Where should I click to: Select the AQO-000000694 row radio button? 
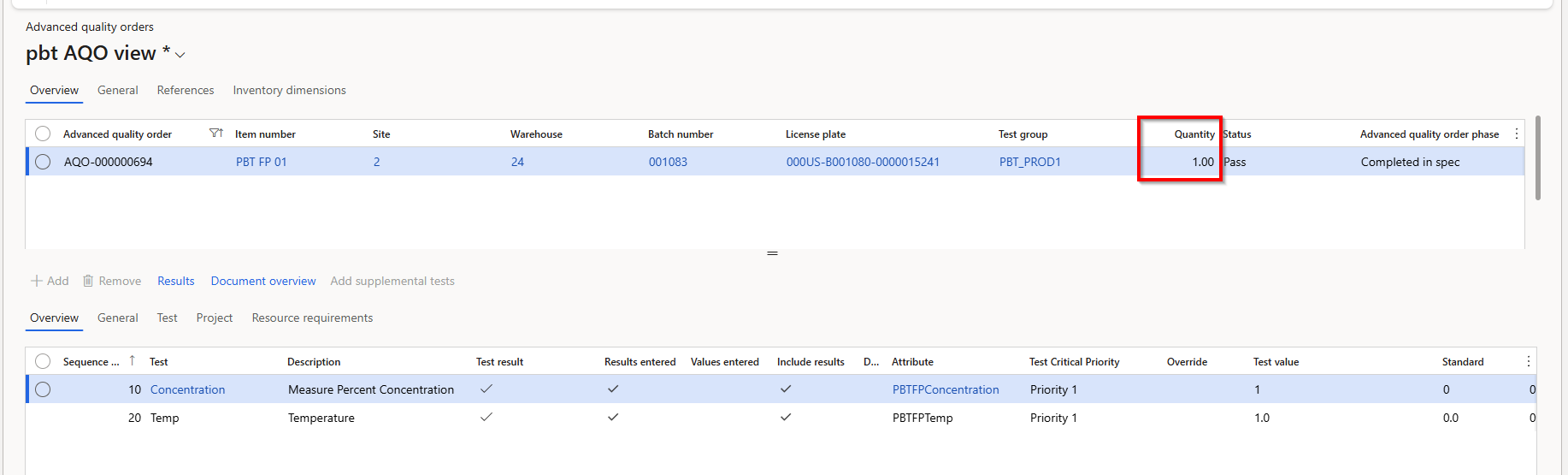43,162
